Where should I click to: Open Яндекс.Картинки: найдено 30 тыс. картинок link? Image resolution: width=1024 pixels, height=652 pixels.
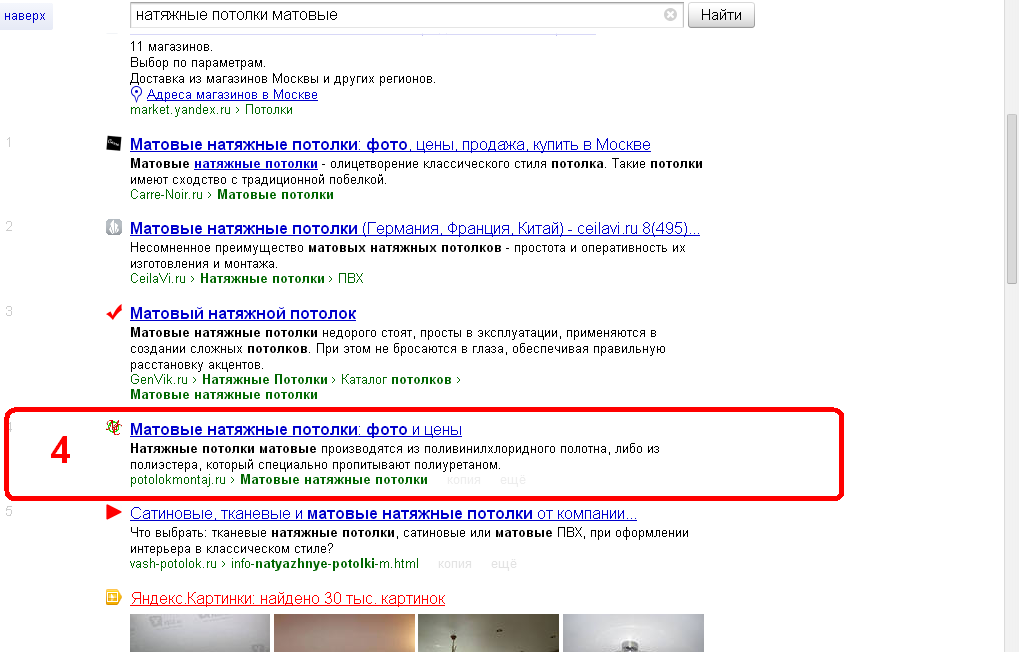(287, 598)
